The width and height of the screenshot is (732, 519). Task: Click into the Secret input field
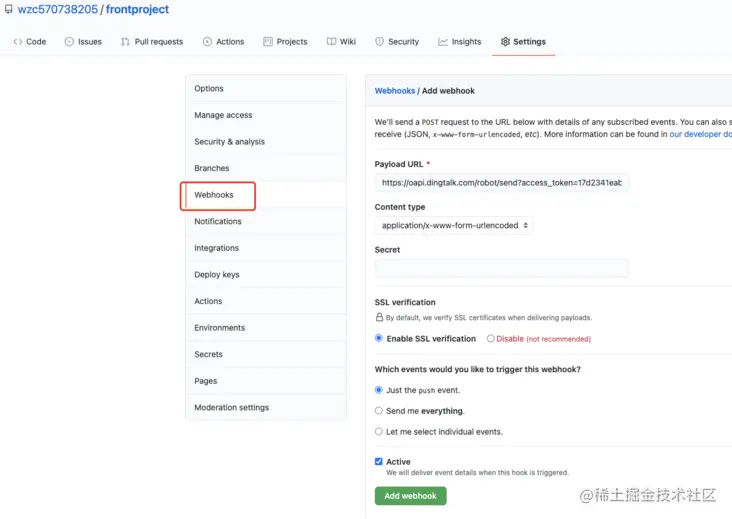(502, 268)
